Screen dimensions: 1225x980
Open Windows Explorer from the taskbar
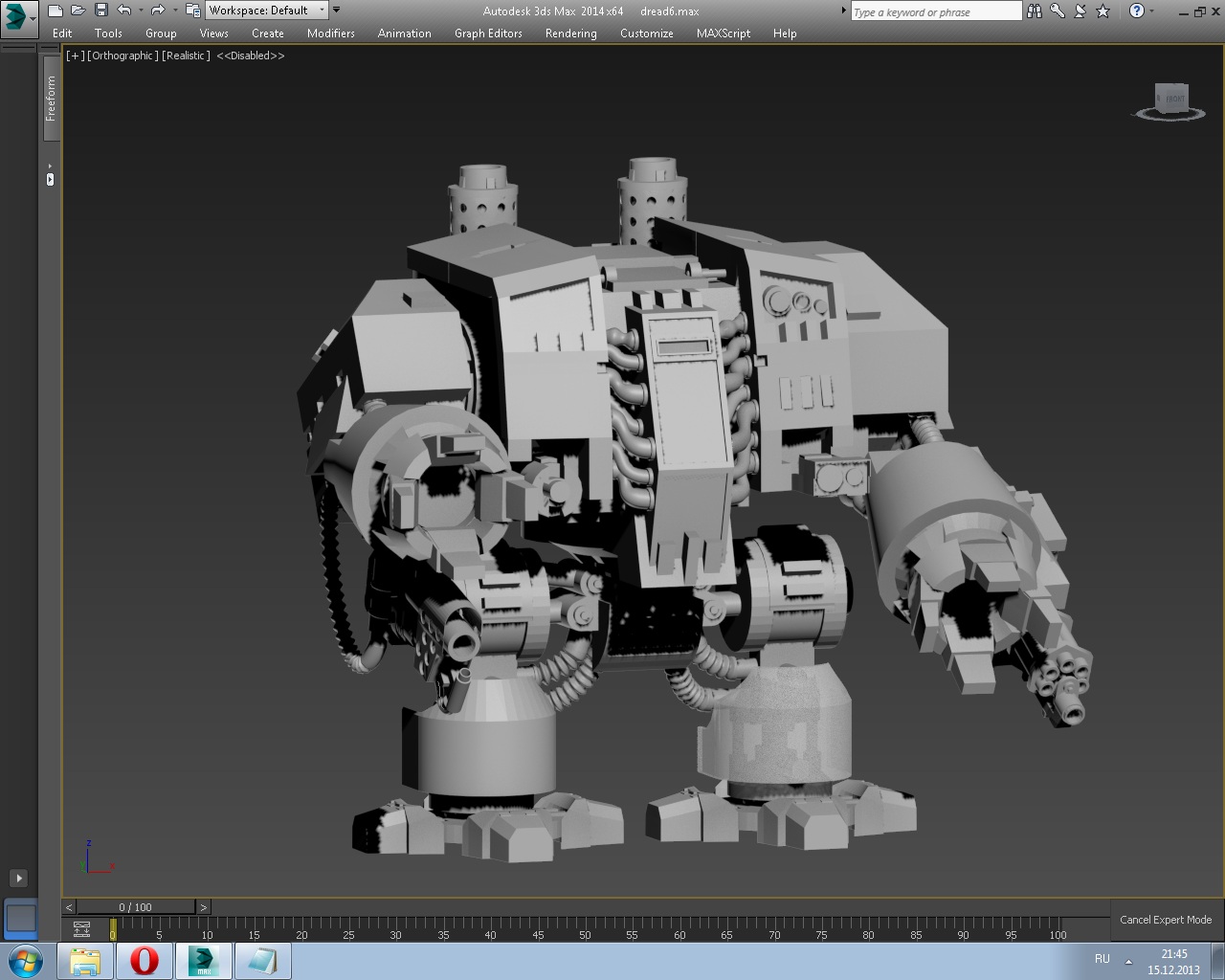(84, 961)
